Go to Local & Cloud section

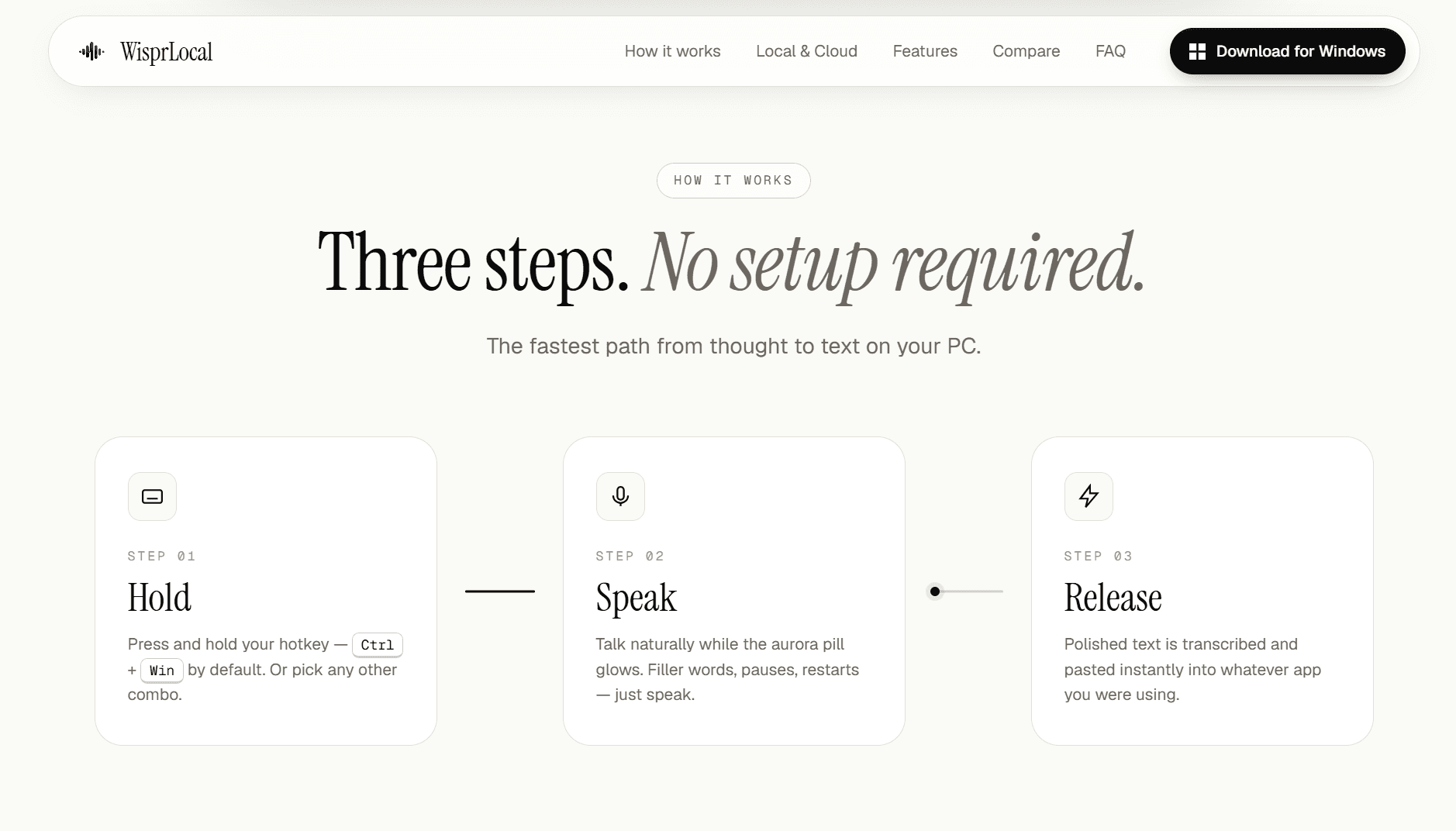806,51
